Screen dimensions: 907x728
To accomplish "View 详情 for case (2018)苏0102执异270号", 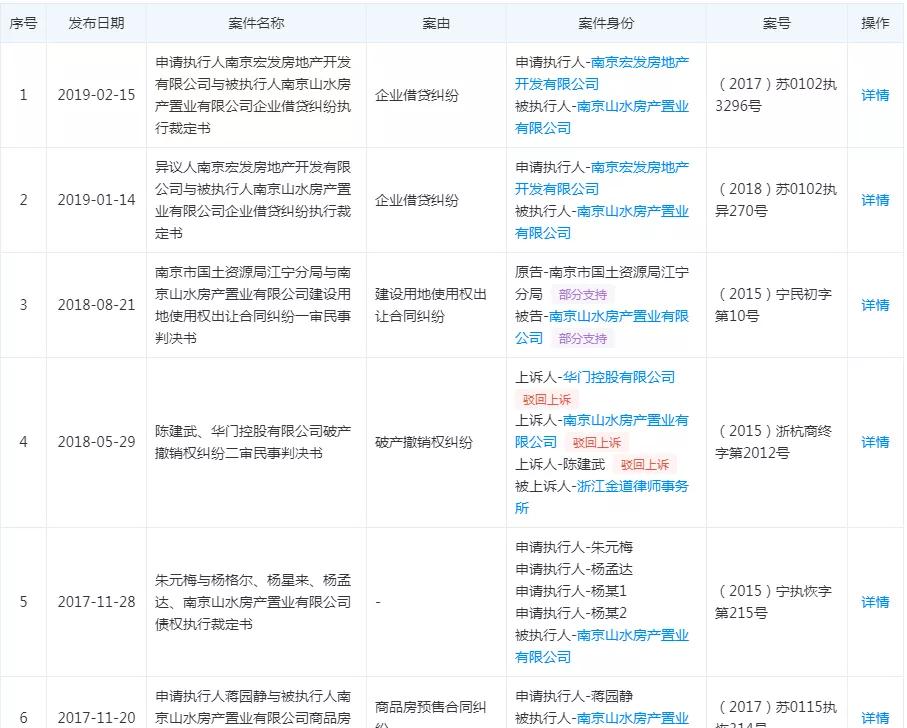I will (x=874, y=200).
